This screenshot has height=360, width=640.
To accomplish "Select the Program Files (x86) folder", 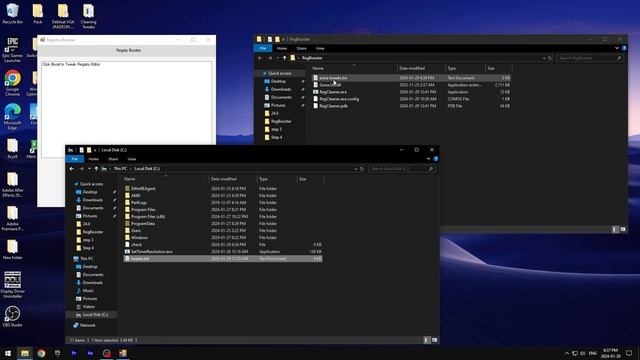I will pos(223,216).
